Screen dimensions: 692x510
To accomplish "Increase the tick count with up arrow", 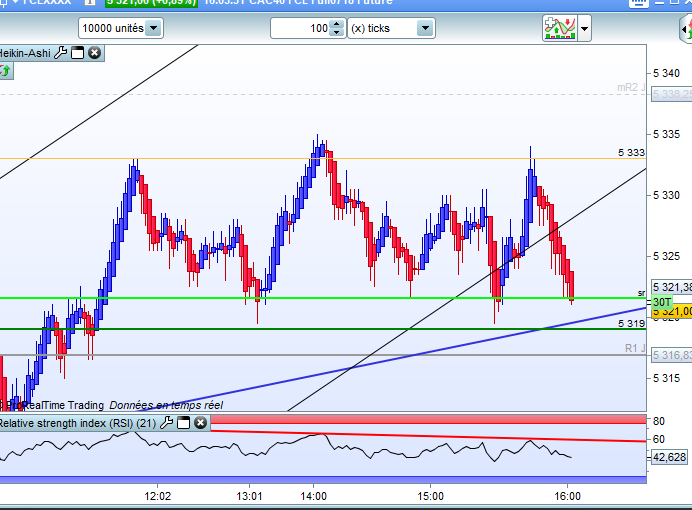I will [337, 24].
